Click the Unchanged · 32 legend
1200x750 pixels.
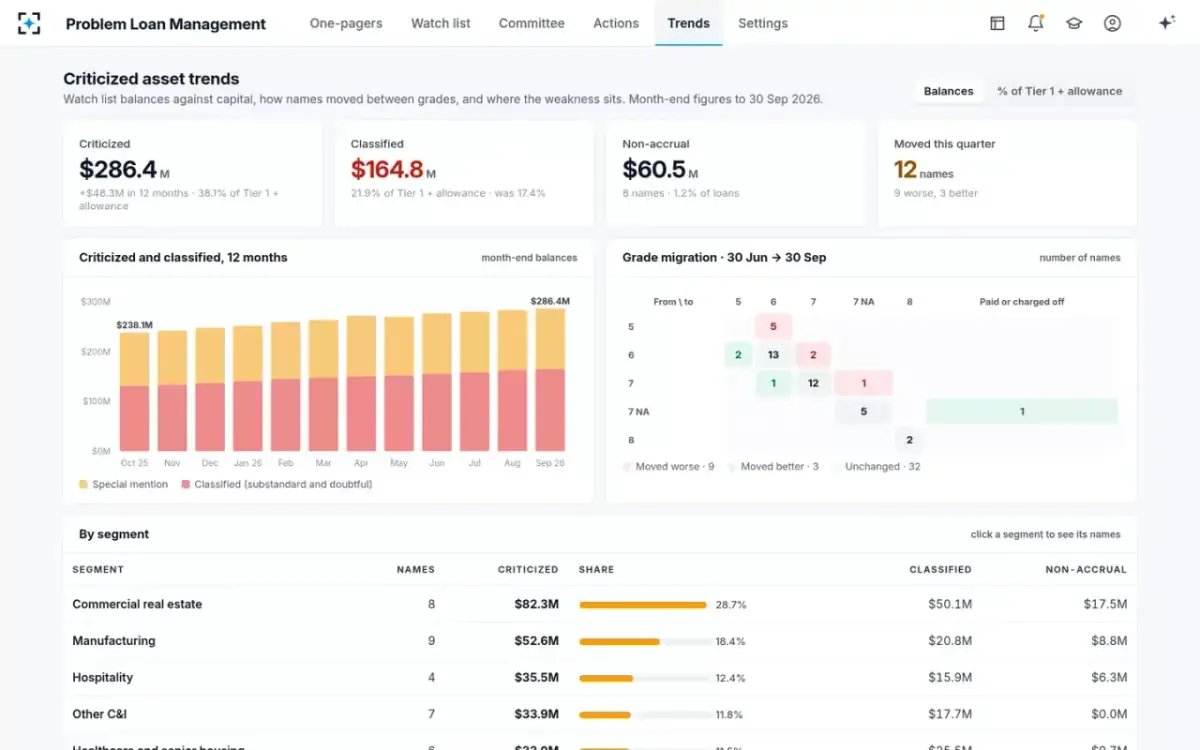click(877, 467)
